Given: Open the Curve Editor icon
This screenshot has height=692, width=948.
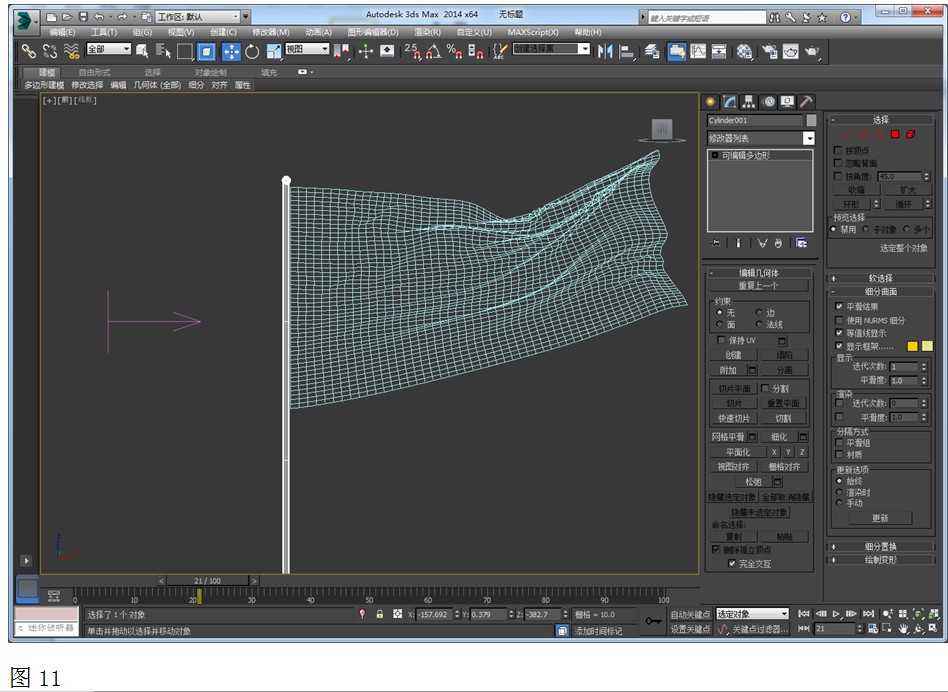Looking at the screenshot, I should (698, 52).
